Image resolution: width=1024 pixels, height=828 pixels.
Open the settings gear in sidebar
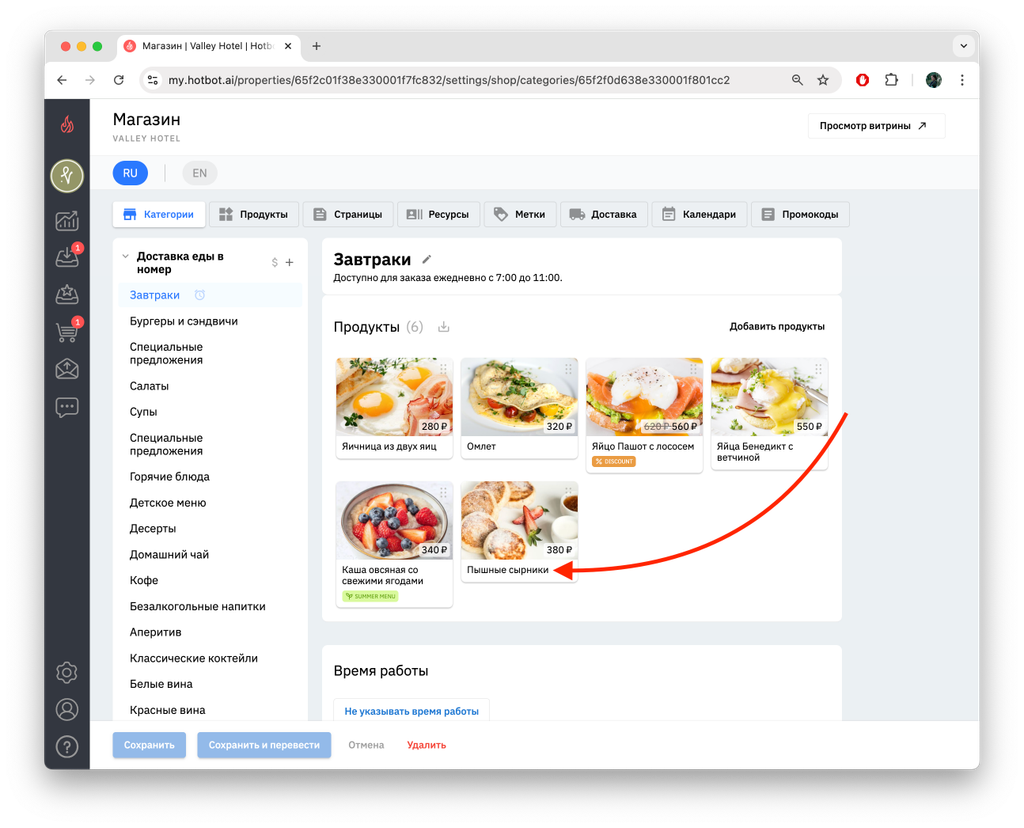[x=67, y=672]
